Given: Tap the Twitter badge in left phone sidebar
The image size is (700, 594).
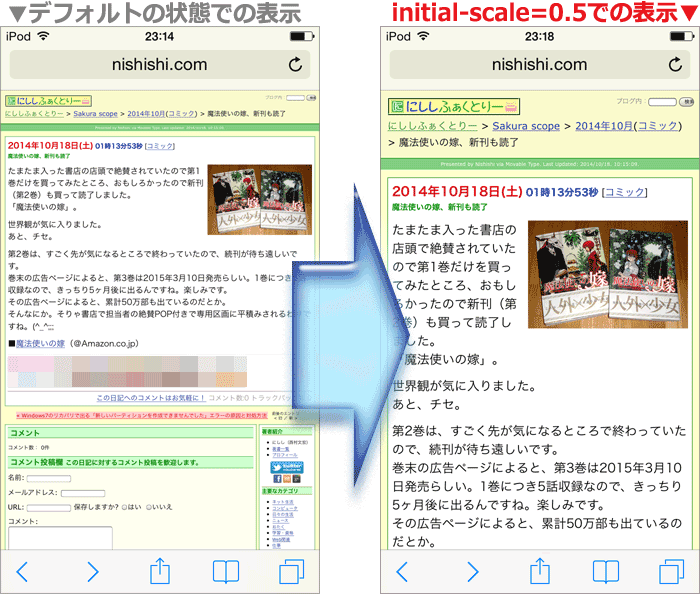Looking at the screenshot, I should coord(287,467).
